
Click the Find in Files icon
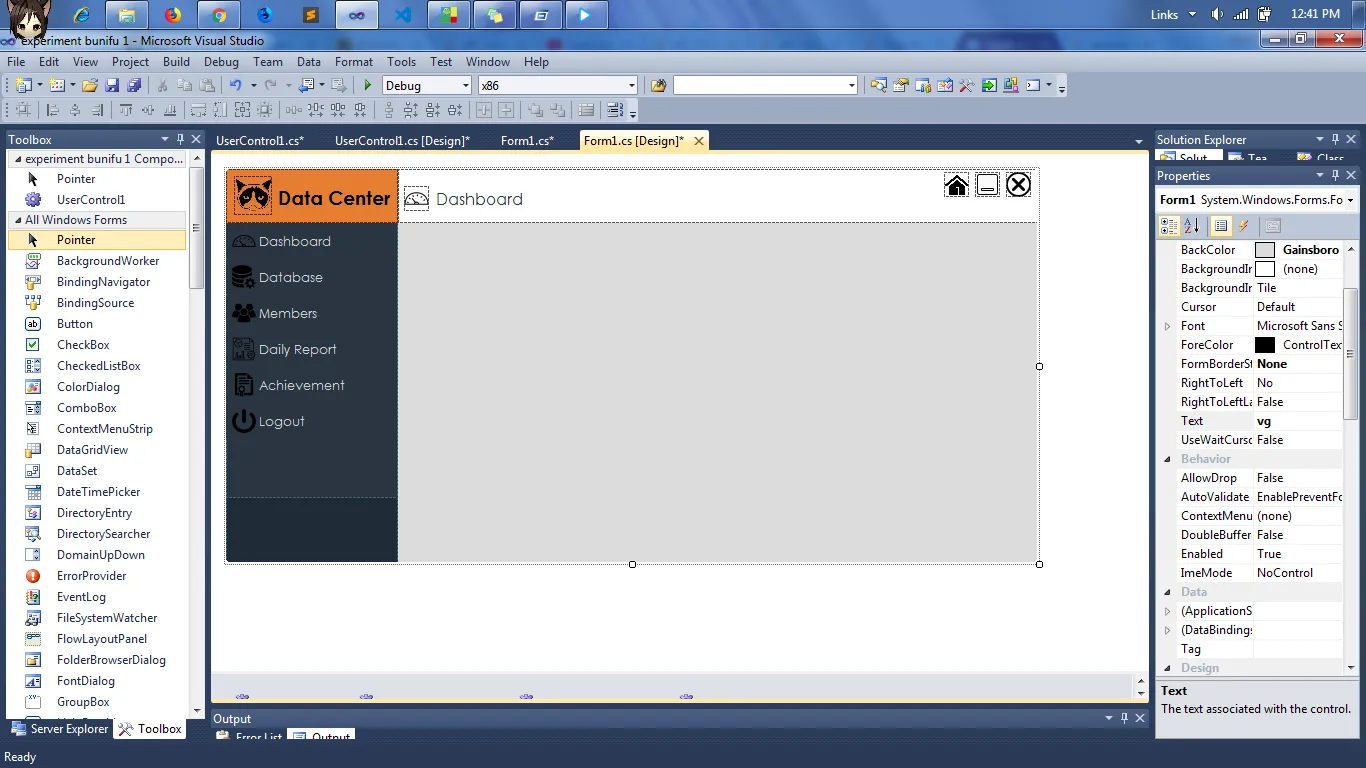(658, 85)
